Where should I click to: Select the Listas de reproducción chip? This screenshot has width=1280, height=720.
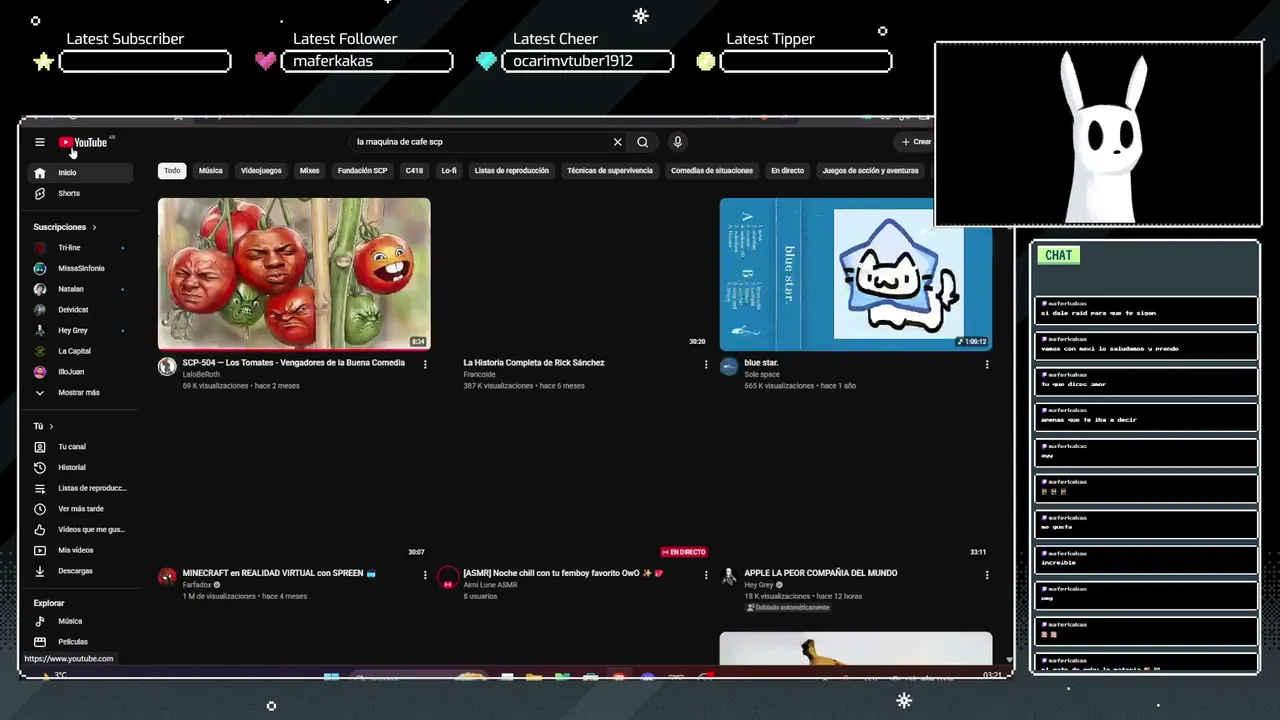(x=512, y=171)
